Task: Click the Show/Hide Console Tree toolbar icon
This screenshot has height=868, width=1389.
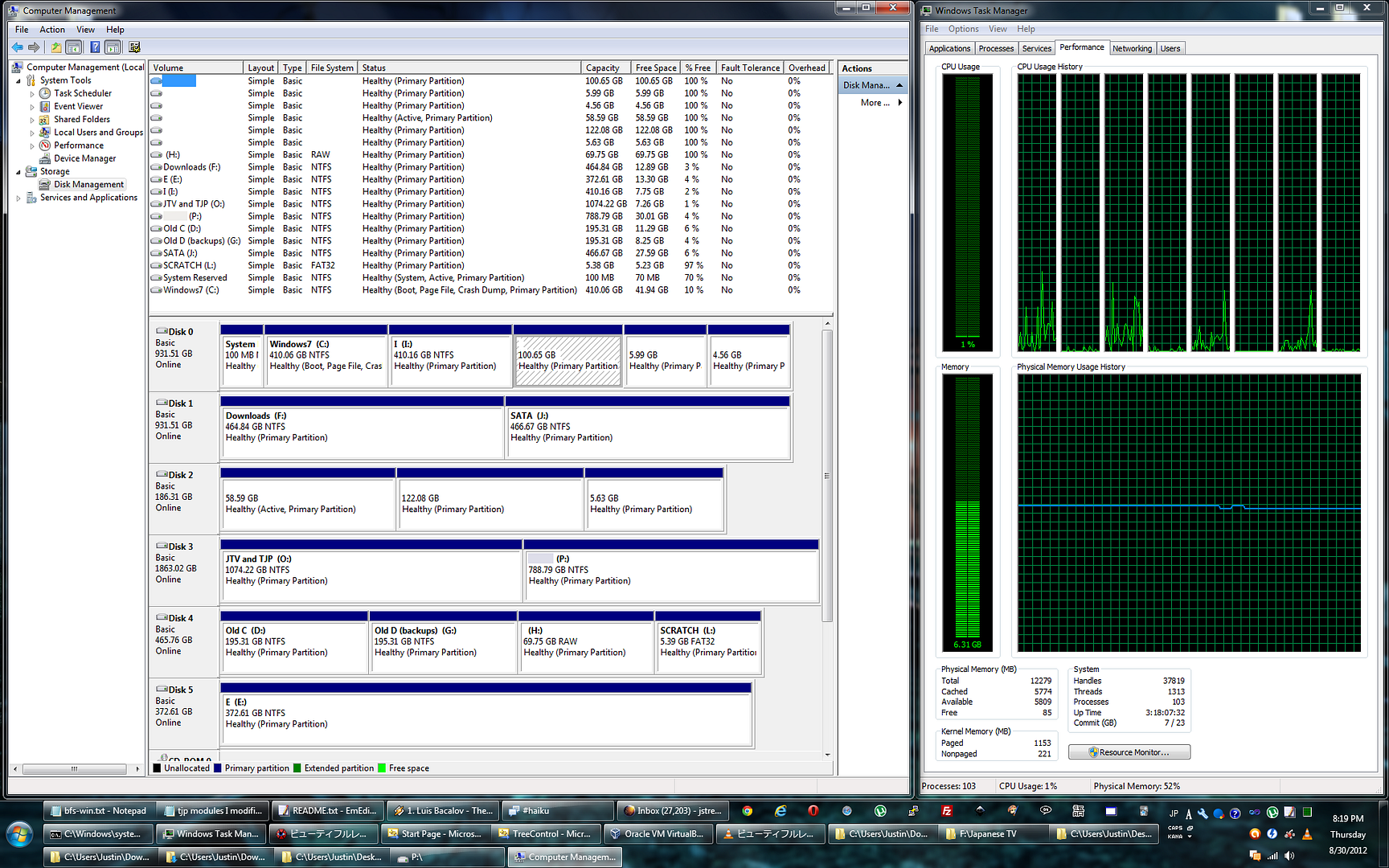Action: pyautogui.click(x=74, y=47)
